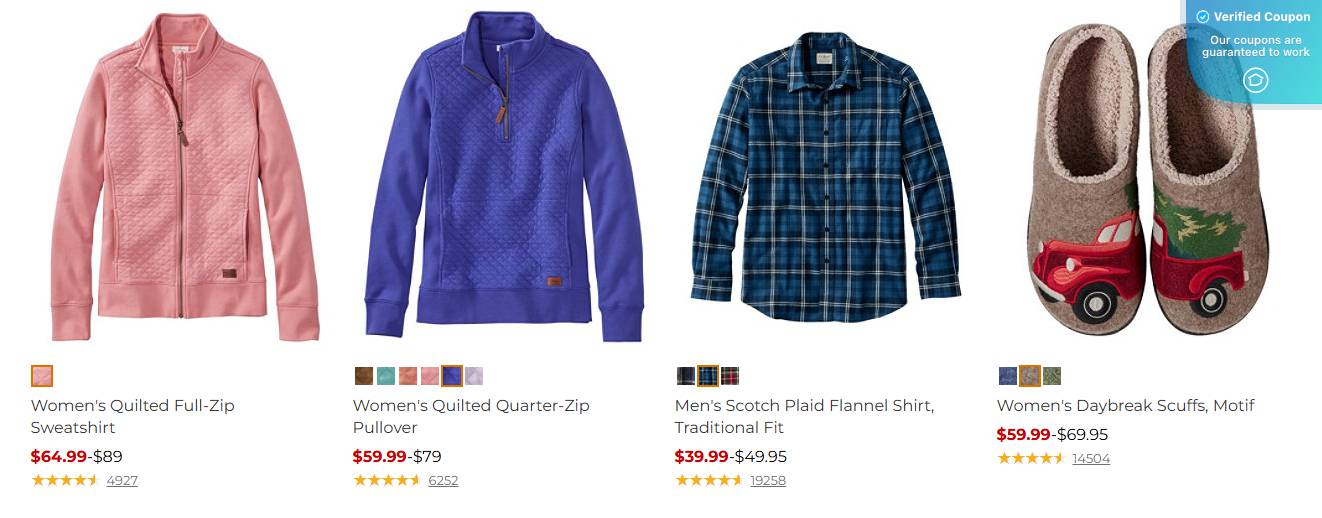The image size is (1322, 518).
Task: Choose the lavender swatch for Quarter-Zip Pullover
Action: [x=474, y=376]
